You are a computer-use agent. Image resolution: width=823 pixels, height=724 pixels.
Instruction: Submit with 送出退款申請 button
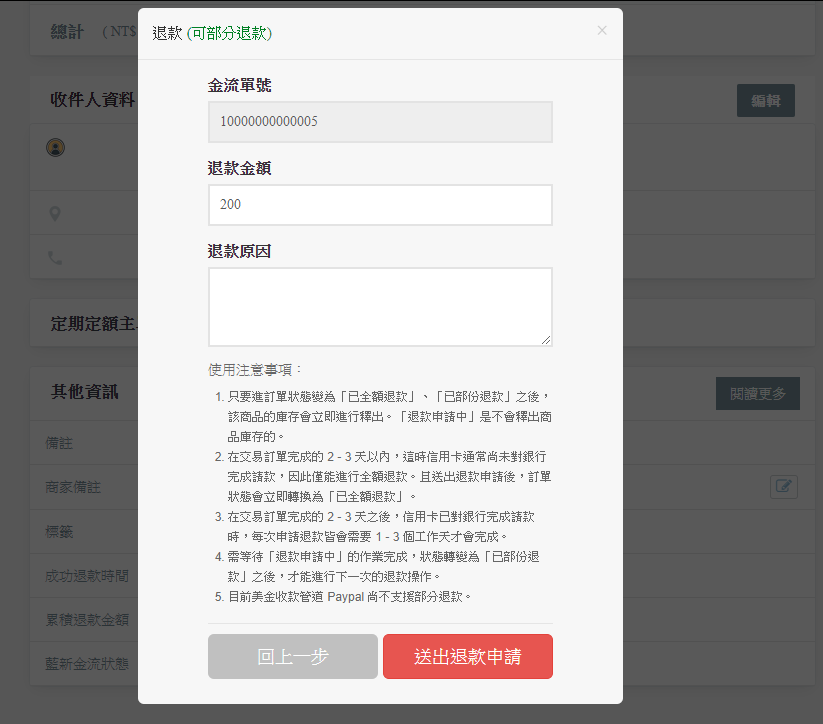point(468,656)
